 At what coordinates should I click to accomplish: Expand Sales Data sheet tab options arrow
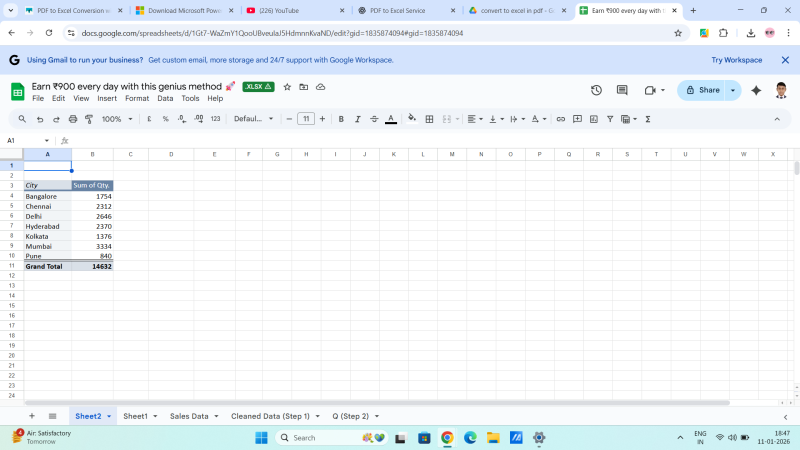click(x=217, y=416)
